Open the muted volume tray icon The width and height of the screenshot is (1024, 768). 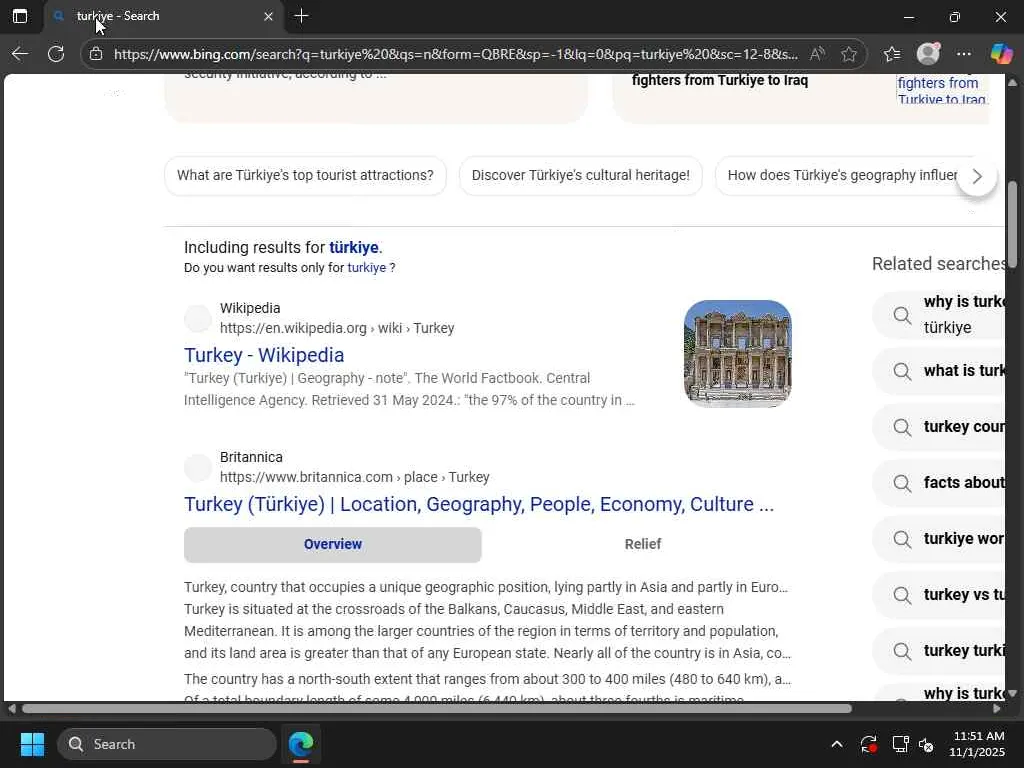click(x=927, y=744)
